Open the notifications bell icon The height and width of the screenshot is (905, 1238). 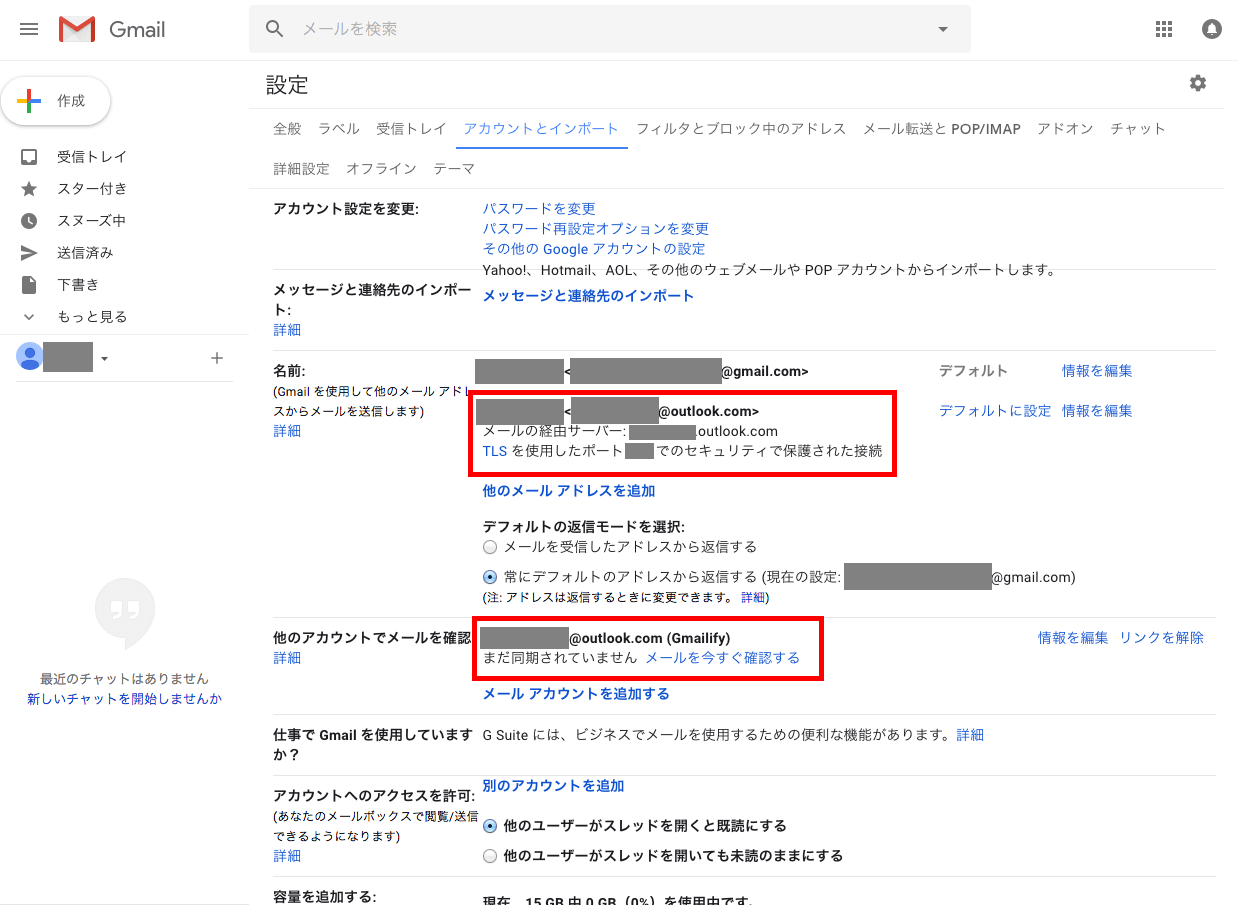pos(1211,29)
